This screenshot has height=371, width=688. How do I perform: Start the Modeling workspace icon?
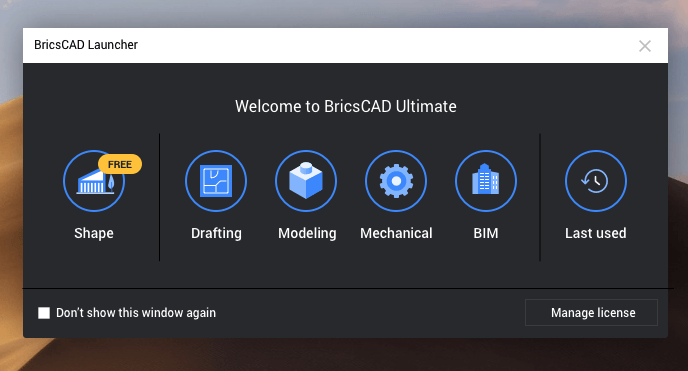[x=306, y=181]
